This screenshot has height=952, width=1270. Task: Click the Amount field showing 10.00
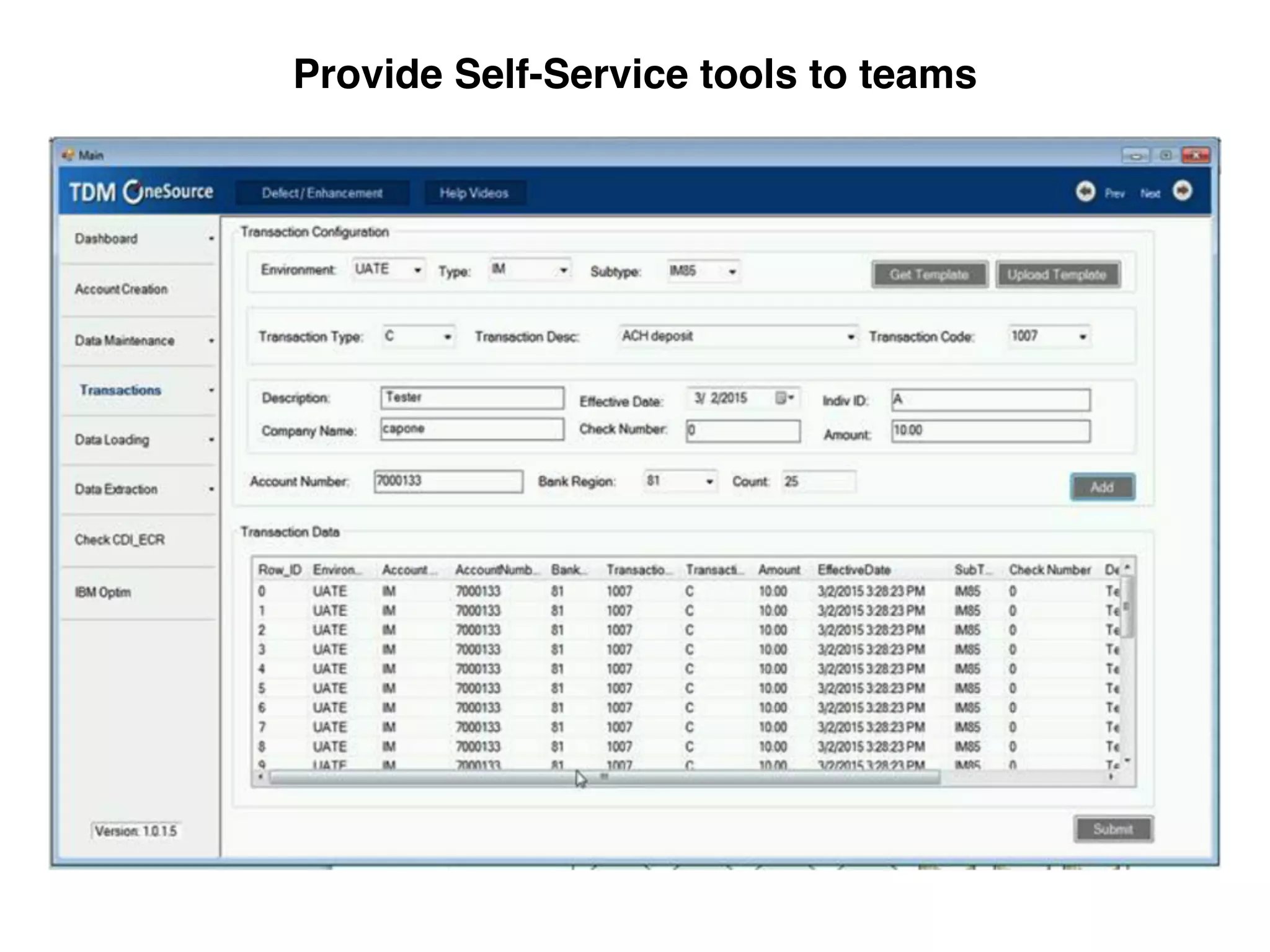[990, 431]
